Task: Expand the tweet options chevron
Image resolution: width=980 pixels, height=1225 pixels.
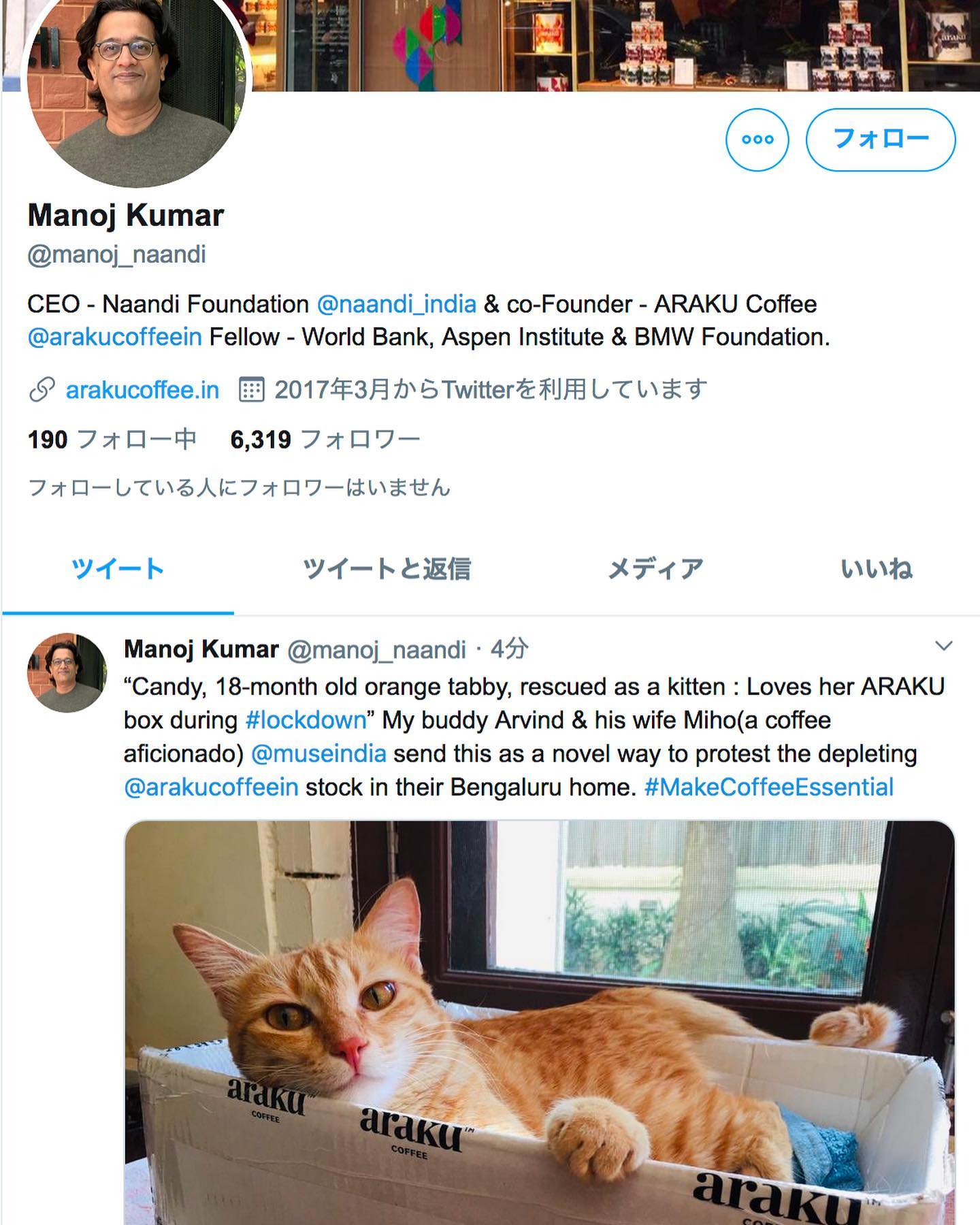Action: [x=943, y=646]
